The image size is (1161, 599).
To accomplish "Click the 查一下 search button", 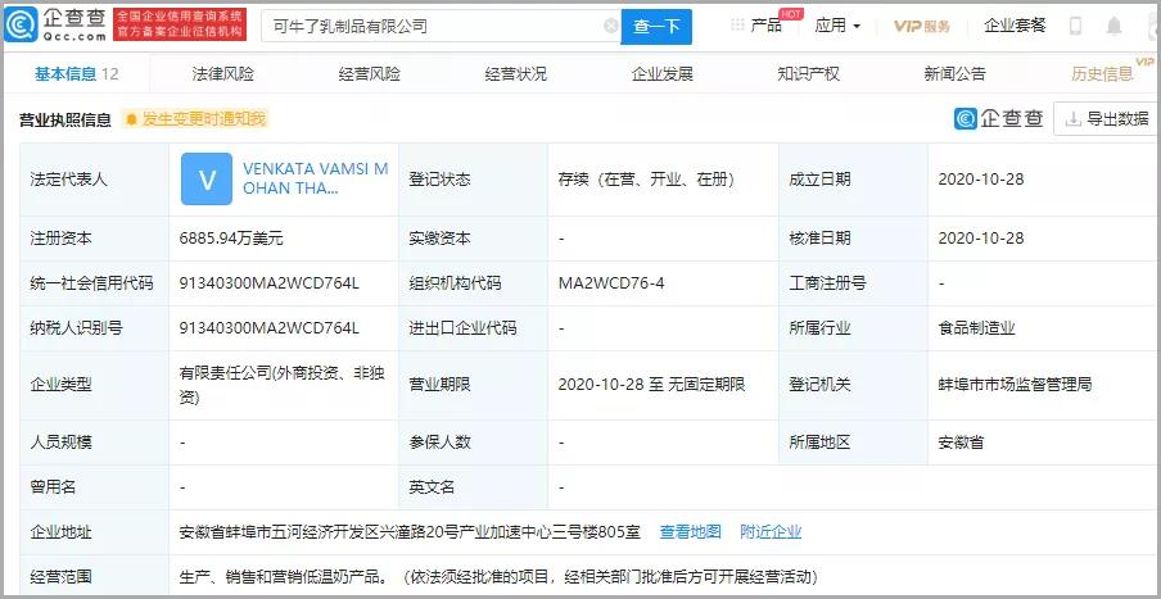I will pyautogui.click(x=657, y=26).
